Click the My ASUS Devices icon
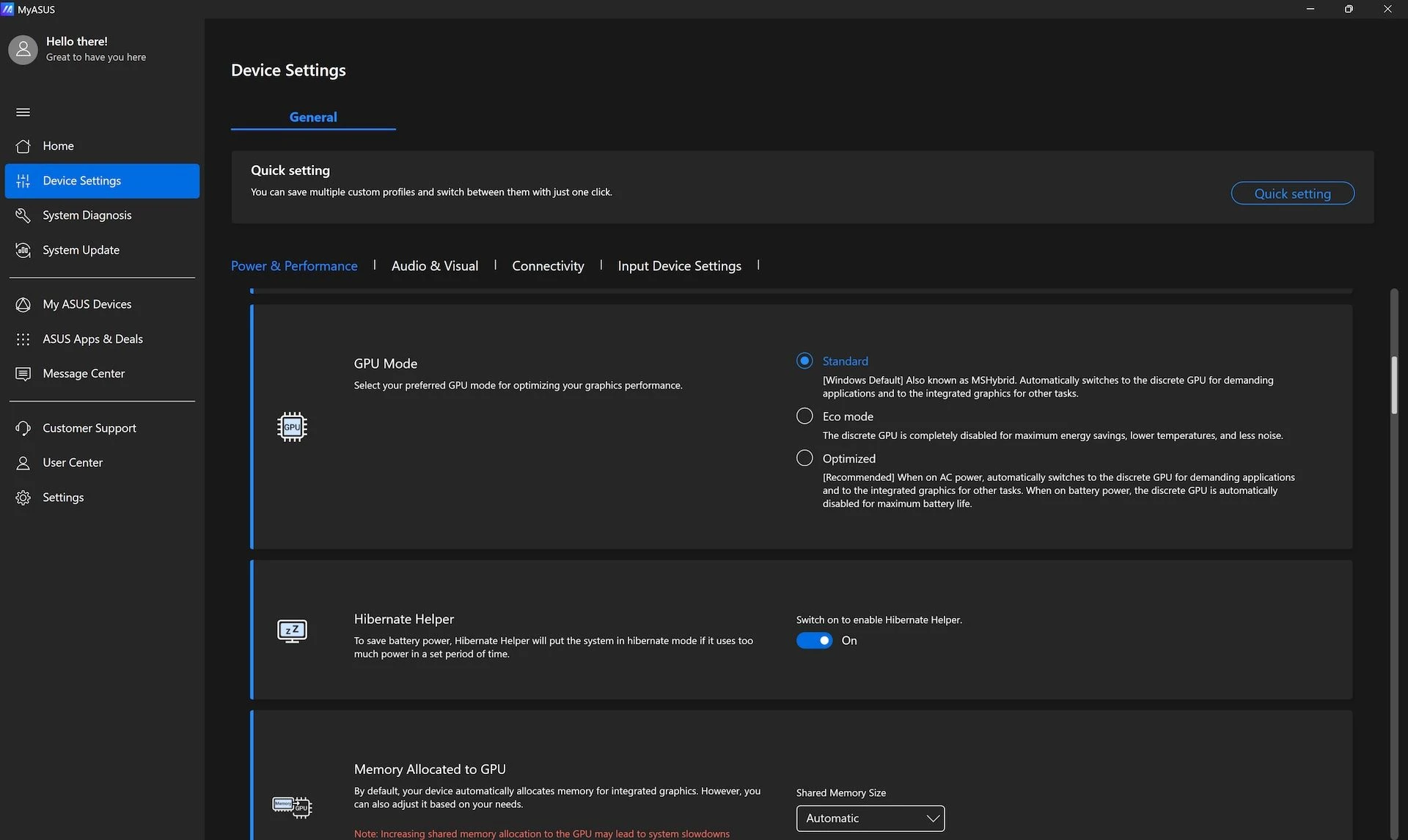Viewport: 1408px width, 840px height. point(23,304)
